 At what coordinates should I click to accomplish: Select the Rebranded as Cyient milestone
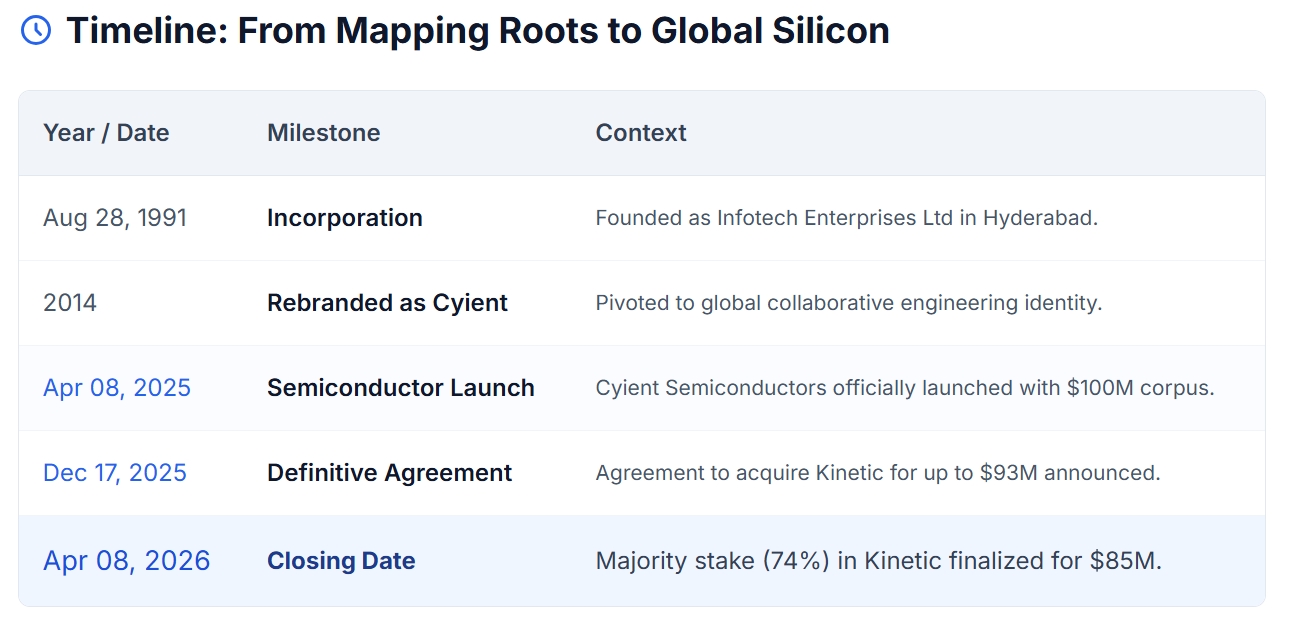pyautogui.click(x=387, y=303)
